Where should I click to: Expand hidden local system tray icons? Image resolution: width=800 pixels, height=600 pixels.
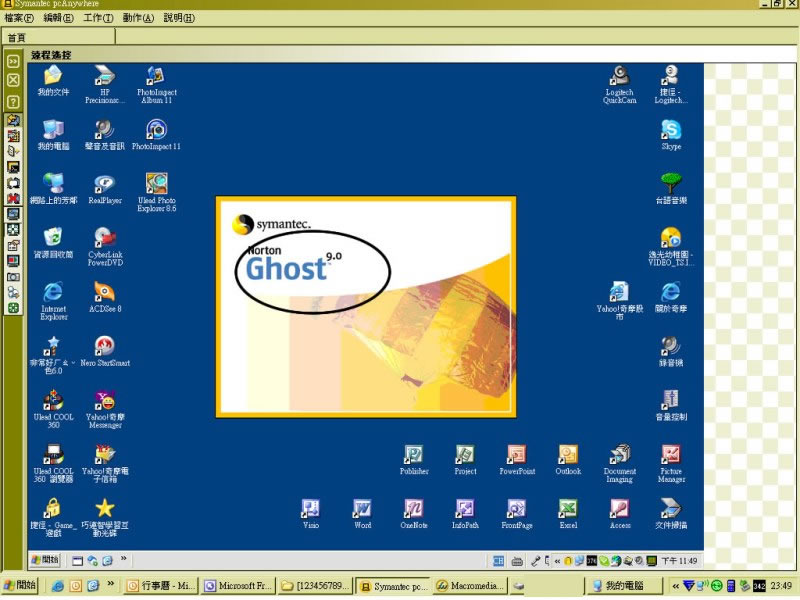tap(676, 586)
